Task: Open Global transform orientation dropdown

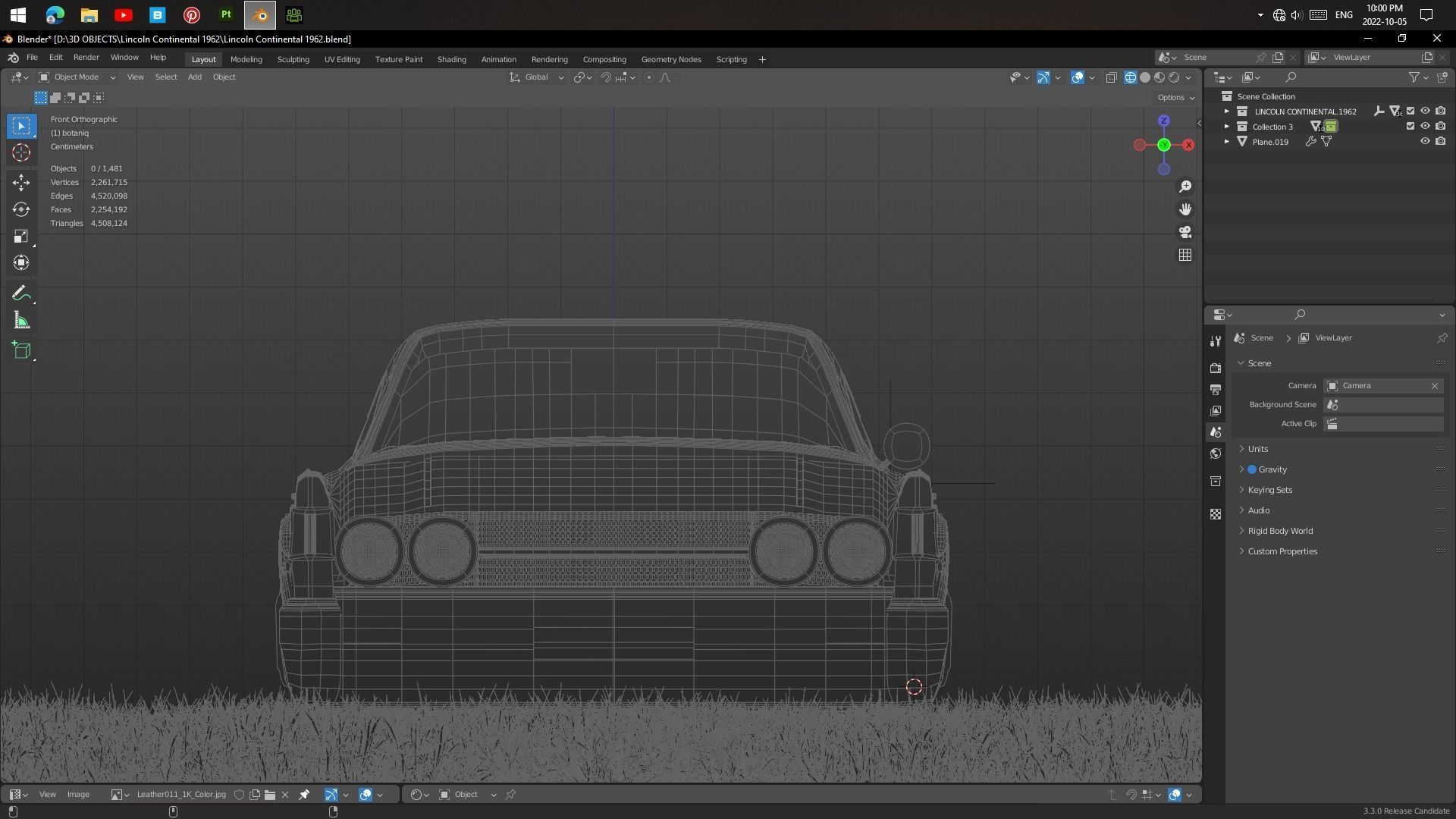Action: (537, 77)
